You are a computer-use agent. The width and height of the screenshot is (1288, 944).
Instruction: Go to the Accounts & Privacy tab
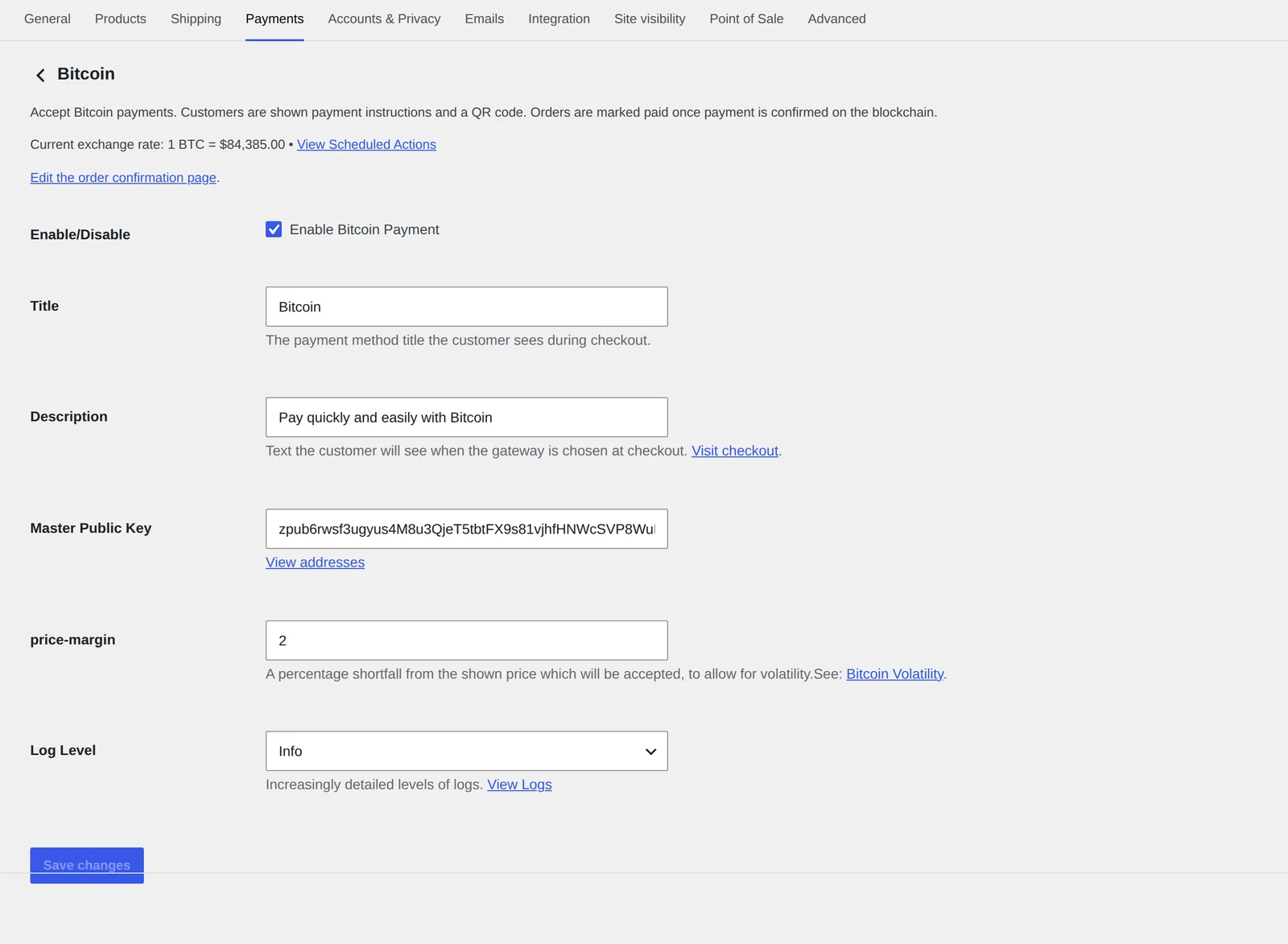384,19
